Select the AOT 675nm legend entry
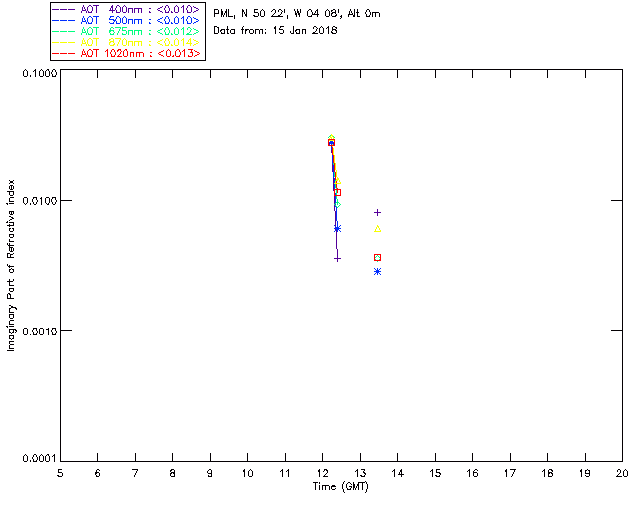Image resolution: width=640 pixels, height=512 pixels. 126,31
